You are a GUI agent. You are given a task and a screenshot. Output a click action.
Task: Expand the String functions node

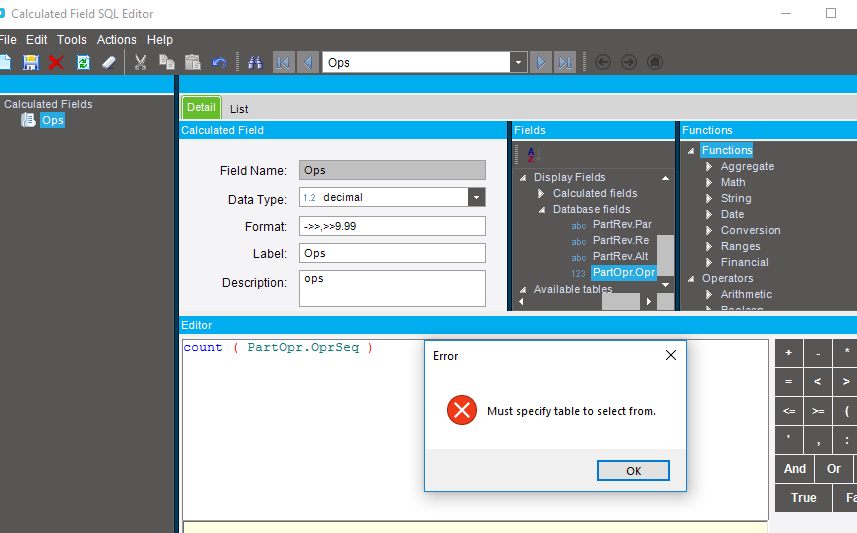[x=709, y=198]
